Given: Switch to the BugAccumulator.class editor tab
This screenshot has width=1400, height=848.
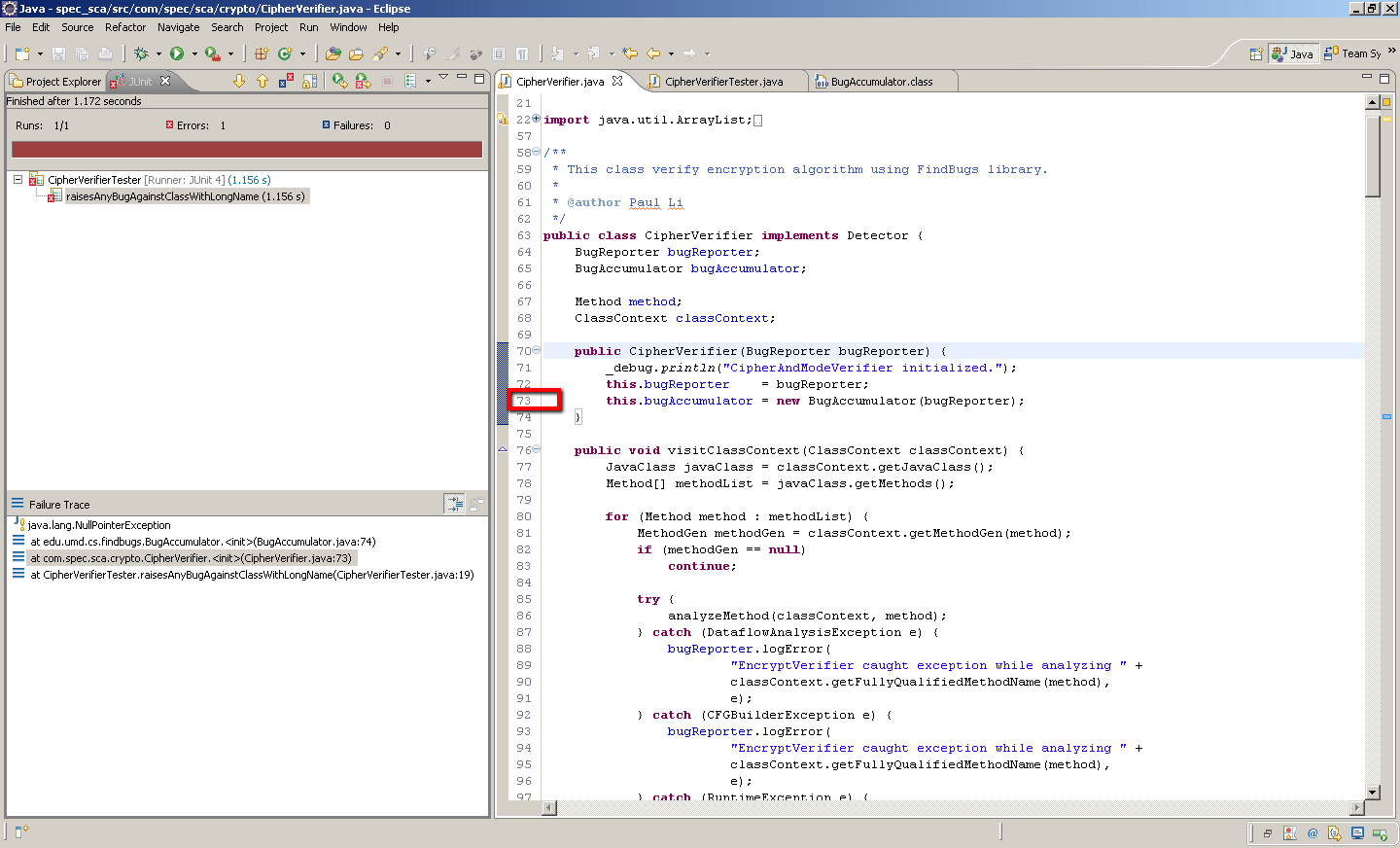Looking at the screenshot, I should click(x=881, y=82).
